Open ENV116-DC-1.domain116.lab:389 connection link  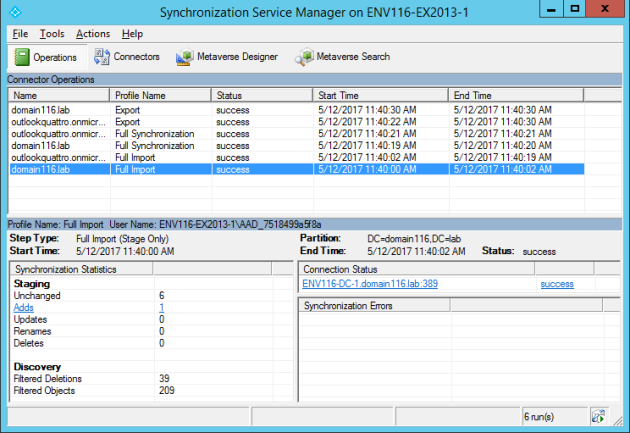pyautogui.click(x=370, y=284)
